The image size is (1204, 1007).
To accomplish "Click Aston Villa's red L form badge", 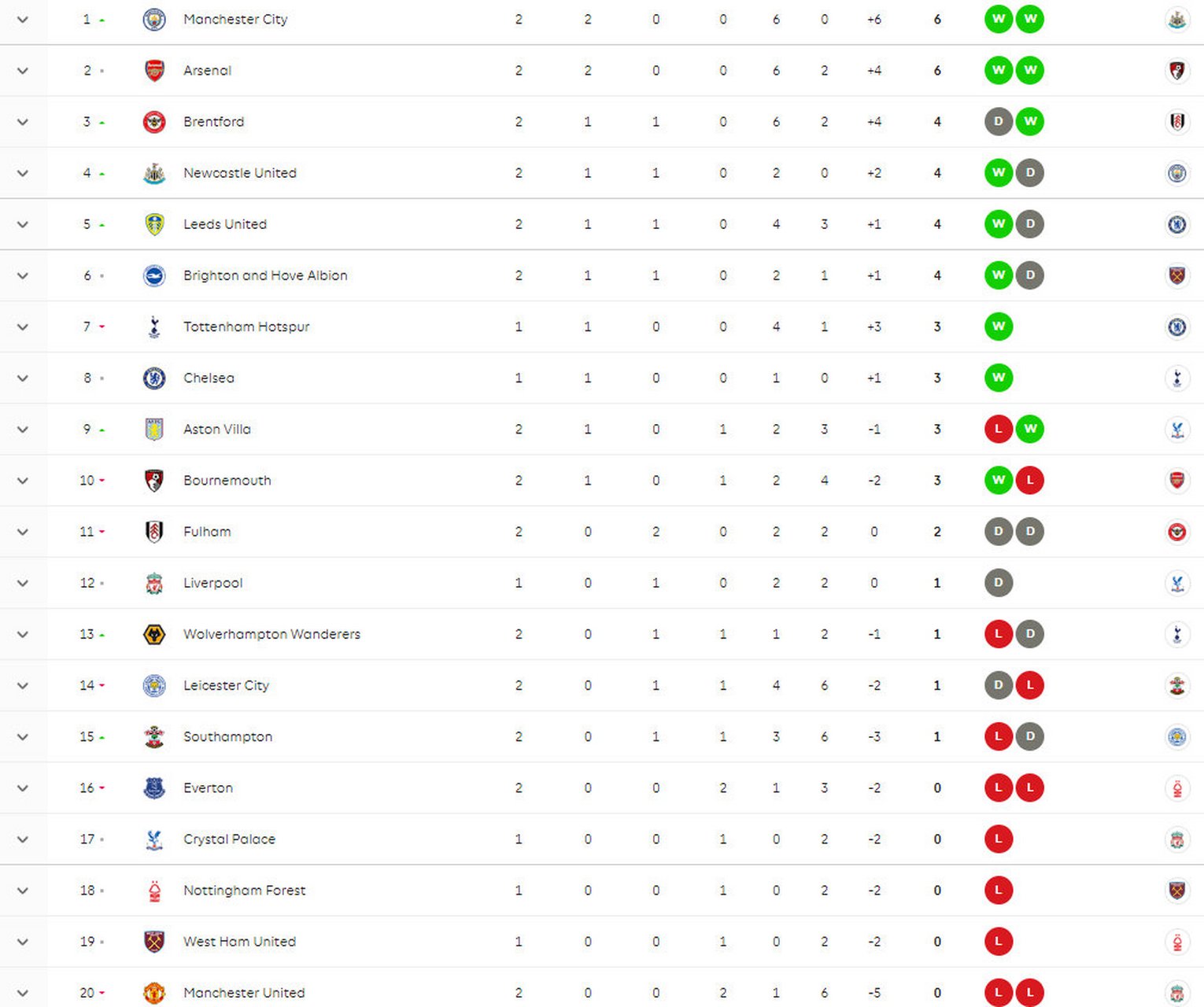I will (x=999, y=429).
